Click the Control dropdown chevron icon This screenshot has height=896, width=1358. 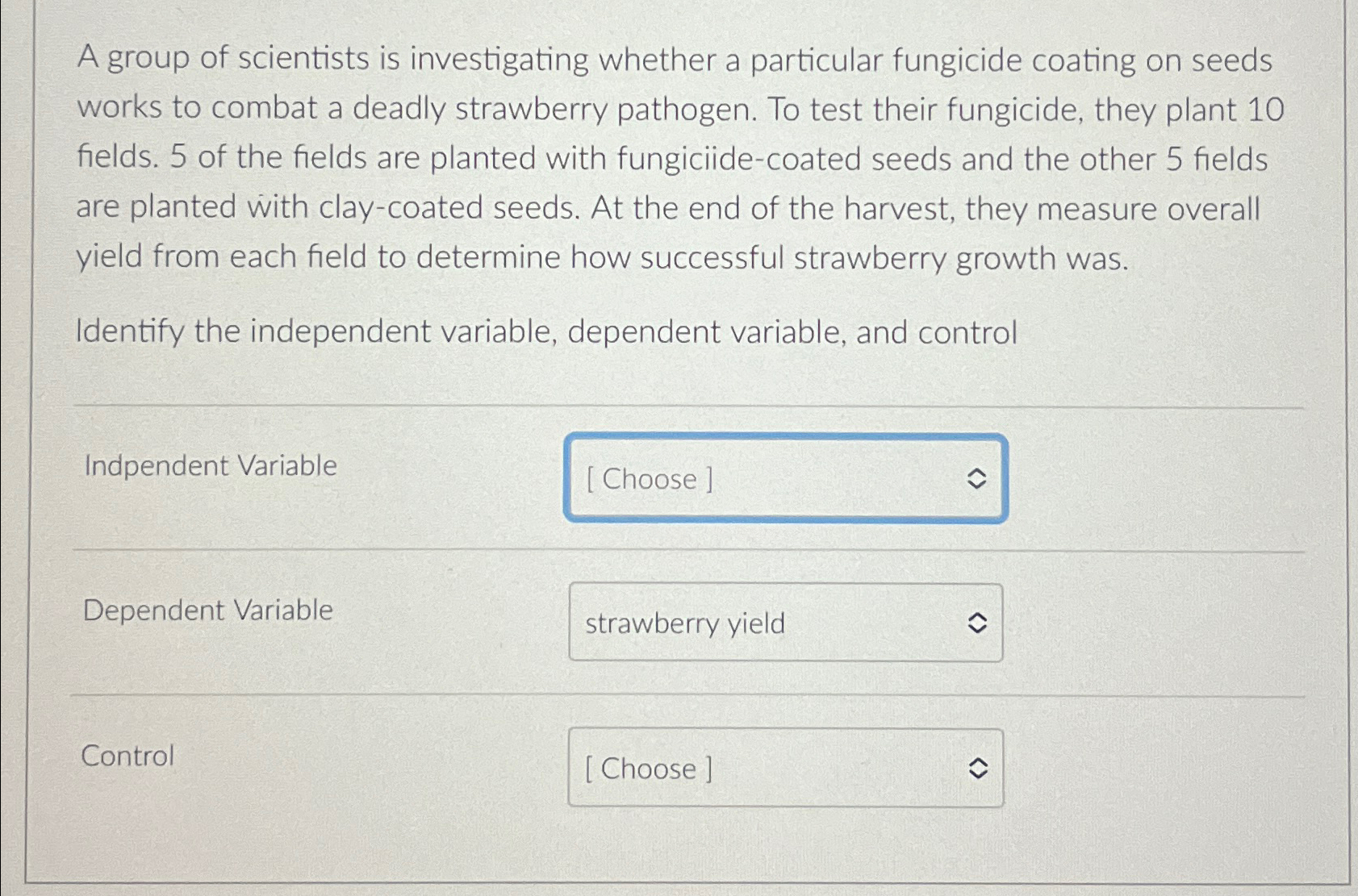click(x=979, y=769)
